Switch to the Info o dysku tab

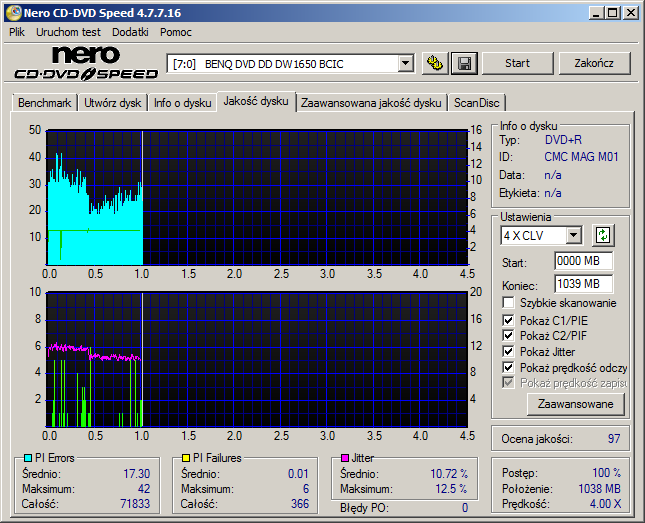coord(183,103)
